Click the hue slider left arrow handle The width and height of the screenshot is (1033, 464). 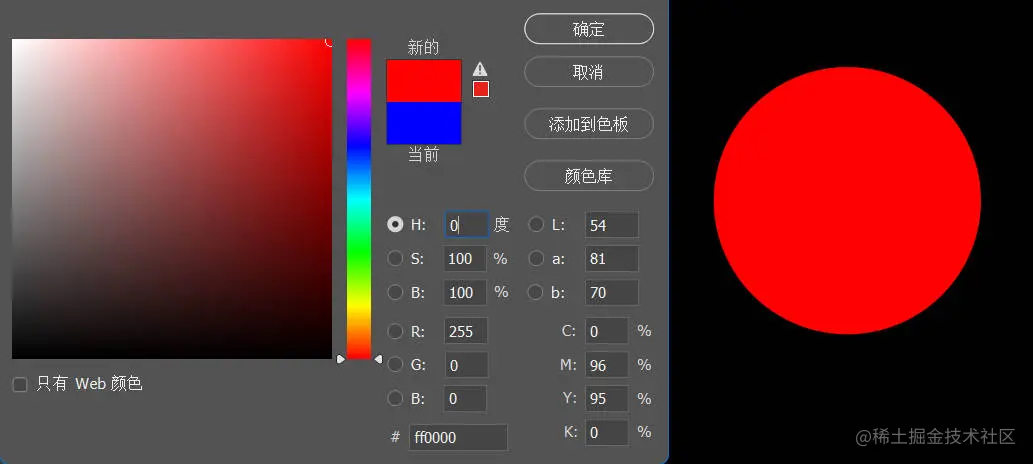(341, 359)
